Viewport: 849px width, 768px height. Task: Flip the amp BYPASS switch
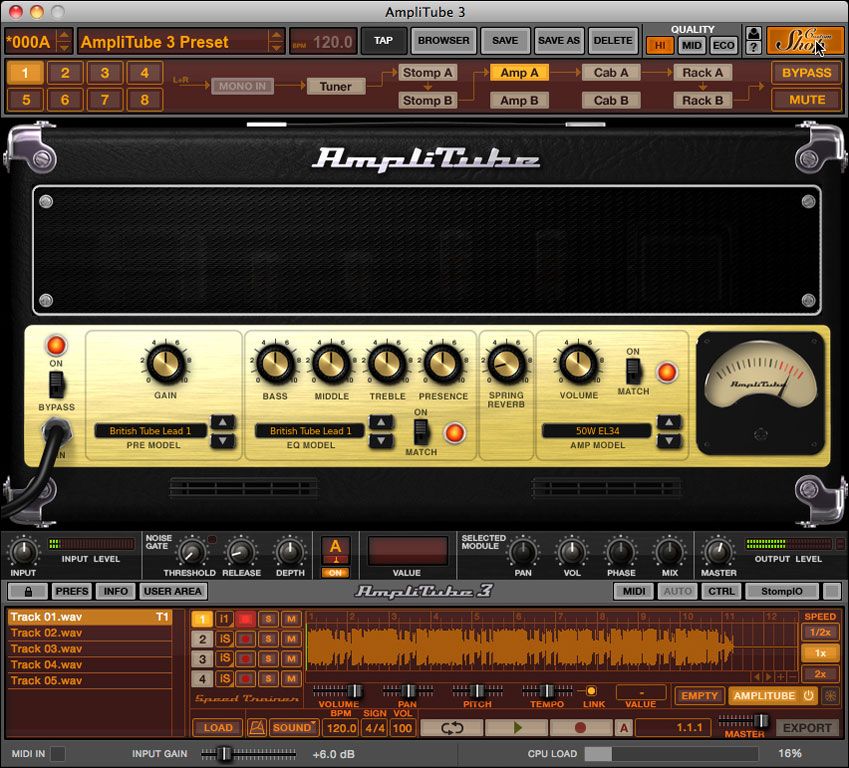(56, 384)
